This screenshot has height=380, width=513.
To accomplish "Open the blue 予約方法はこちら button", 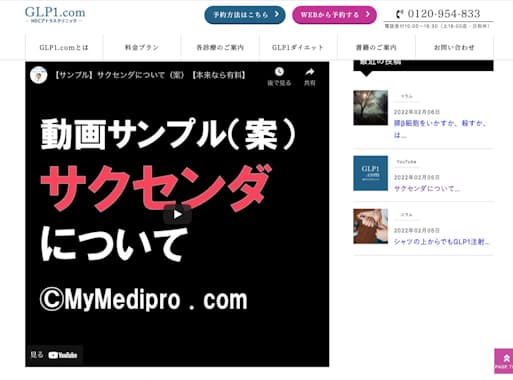I will pyautogui.click(x=245, y=15).
